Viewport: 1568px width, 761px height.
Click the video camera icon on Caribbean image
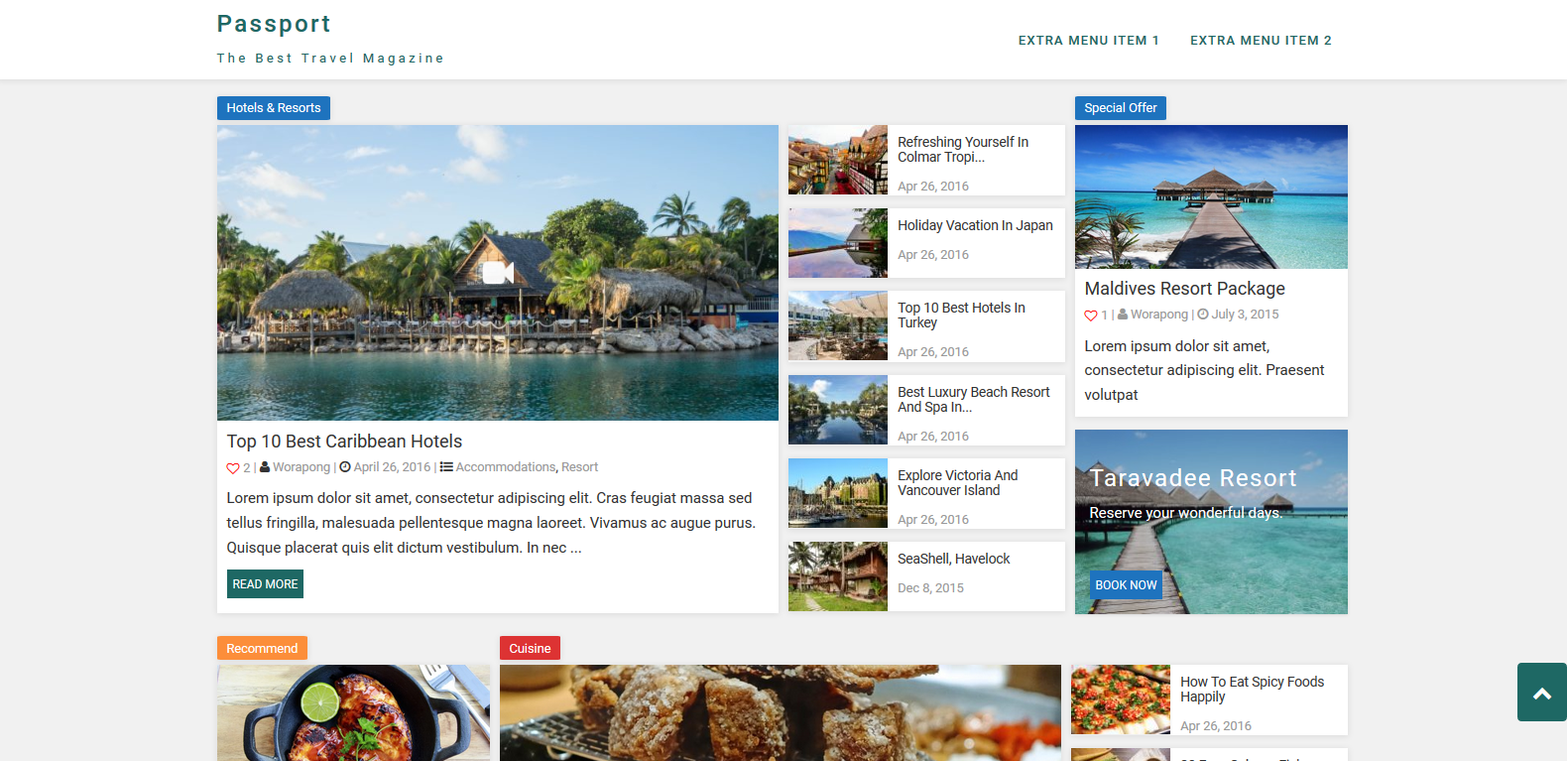tap(498, 272)
